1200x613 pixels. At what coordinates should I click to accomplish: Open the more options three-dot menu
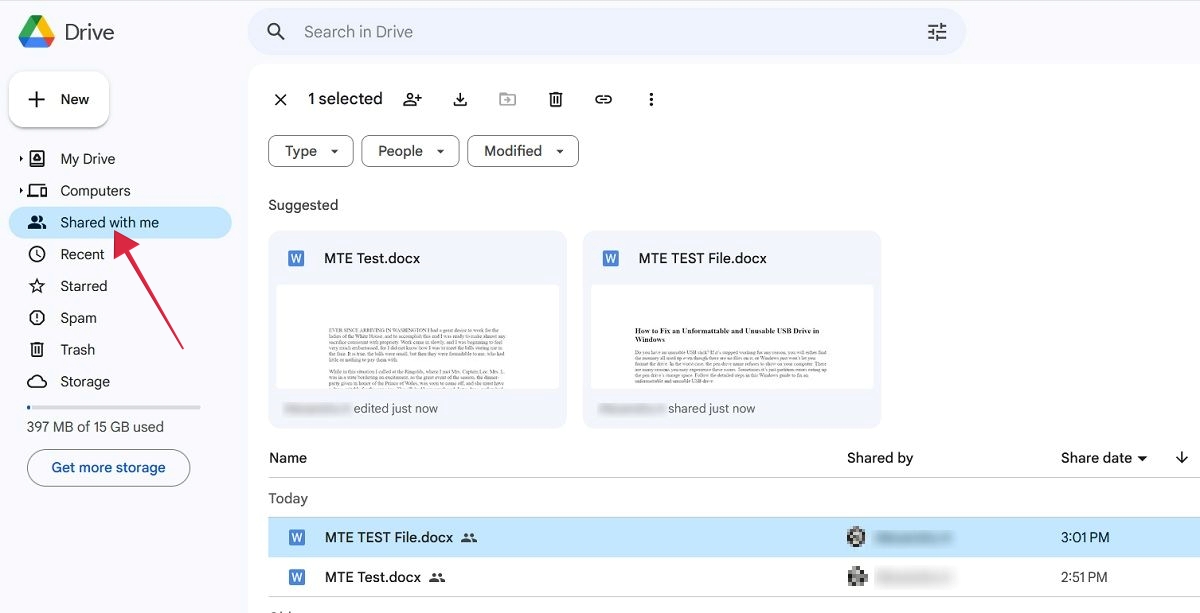click(x=651, y=99)
